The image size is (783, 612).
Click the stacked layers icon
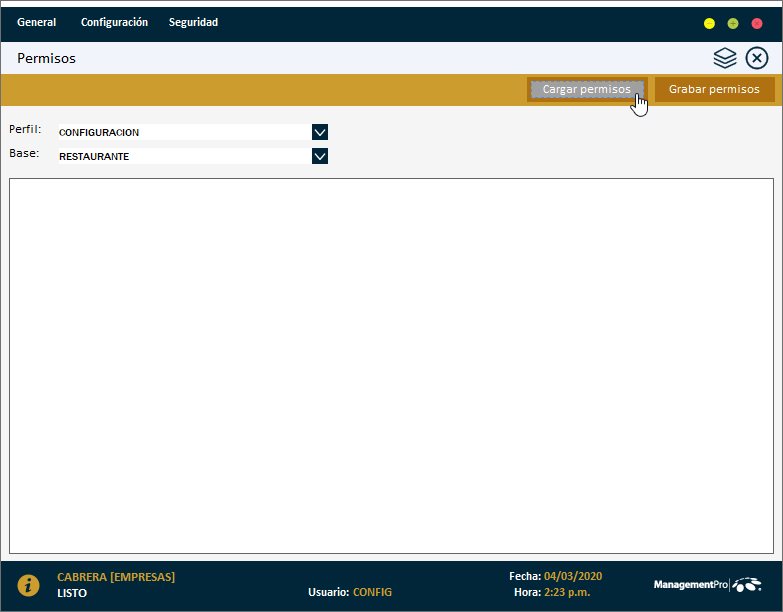725,58
